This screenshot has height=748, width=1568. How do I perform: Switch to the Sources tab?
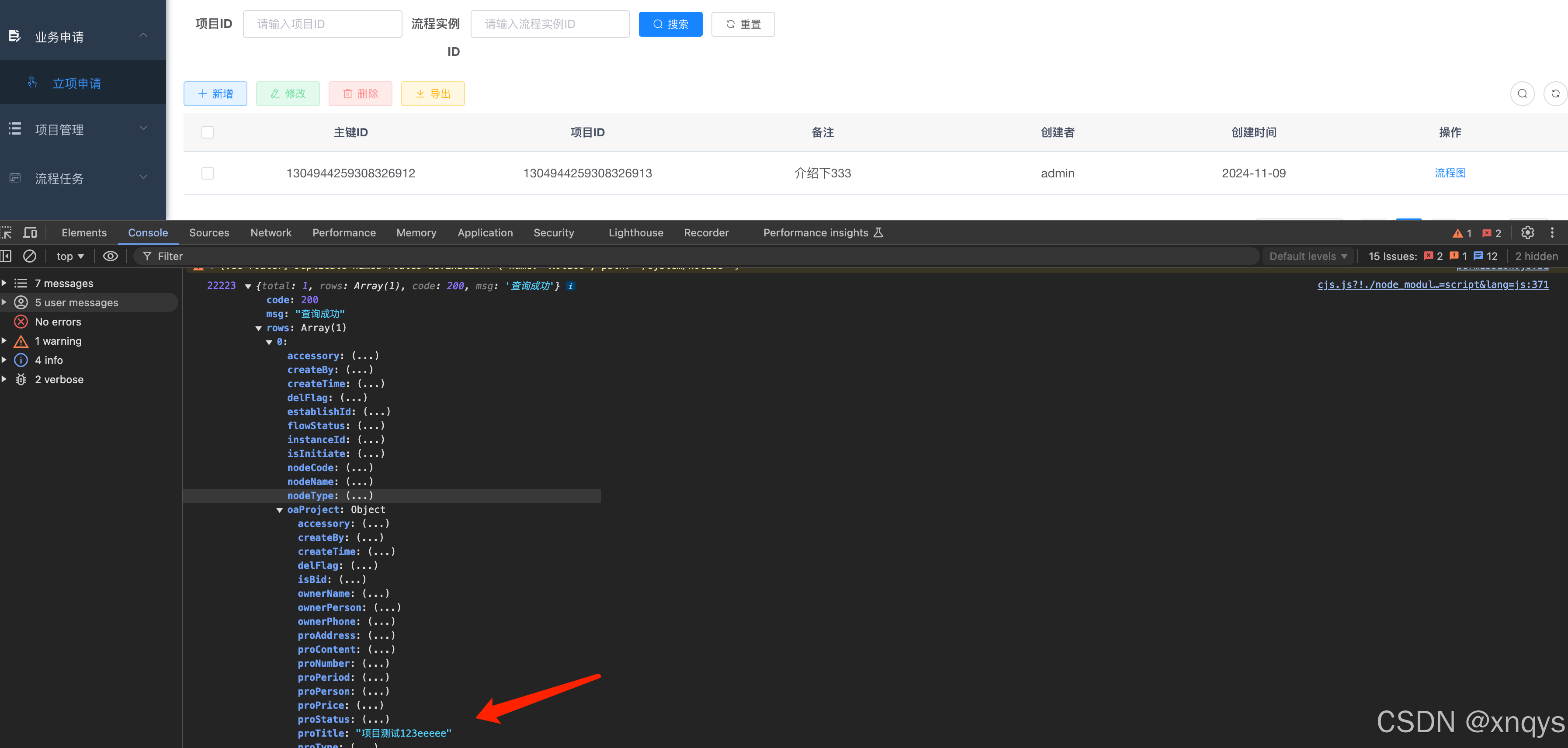209,232
